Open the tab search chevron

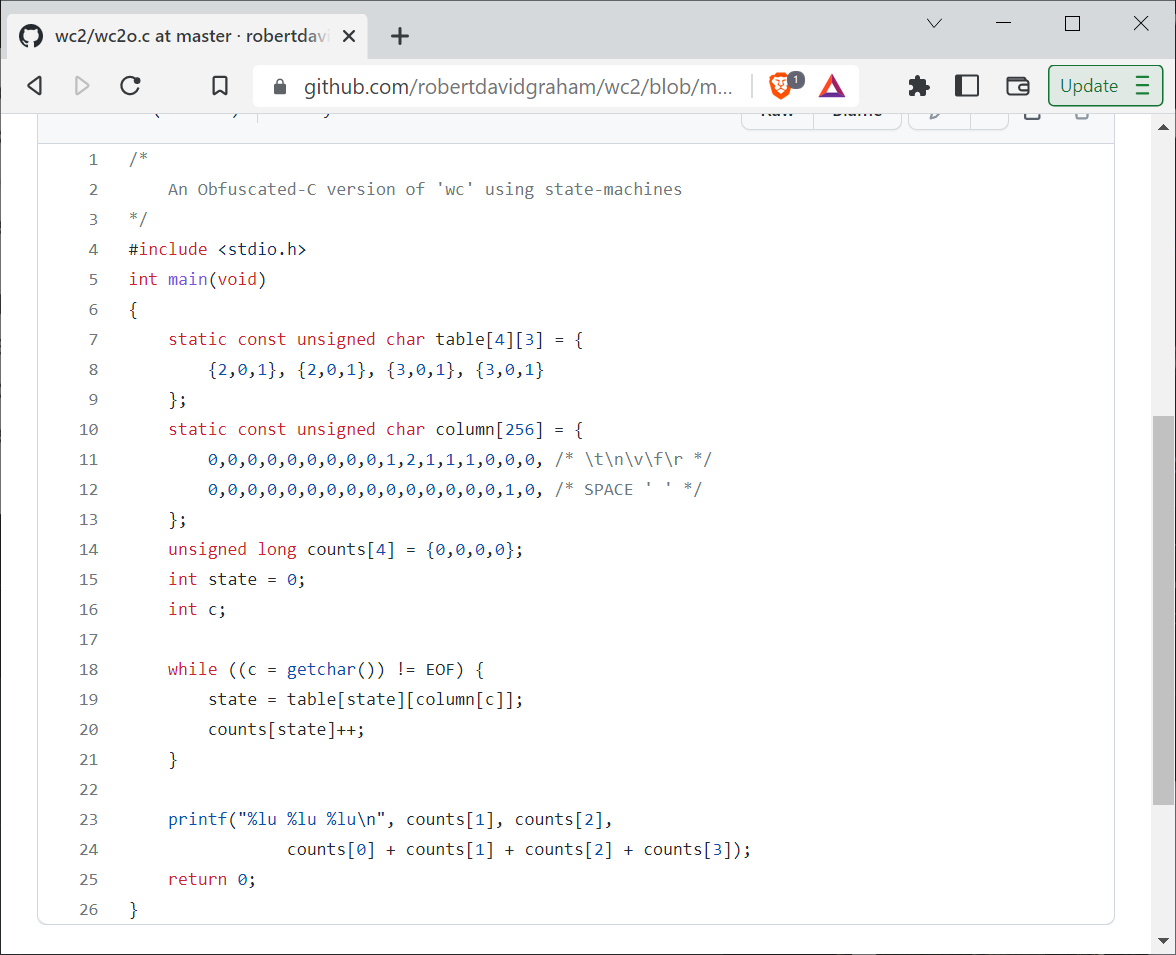click(x=934, y=23)
